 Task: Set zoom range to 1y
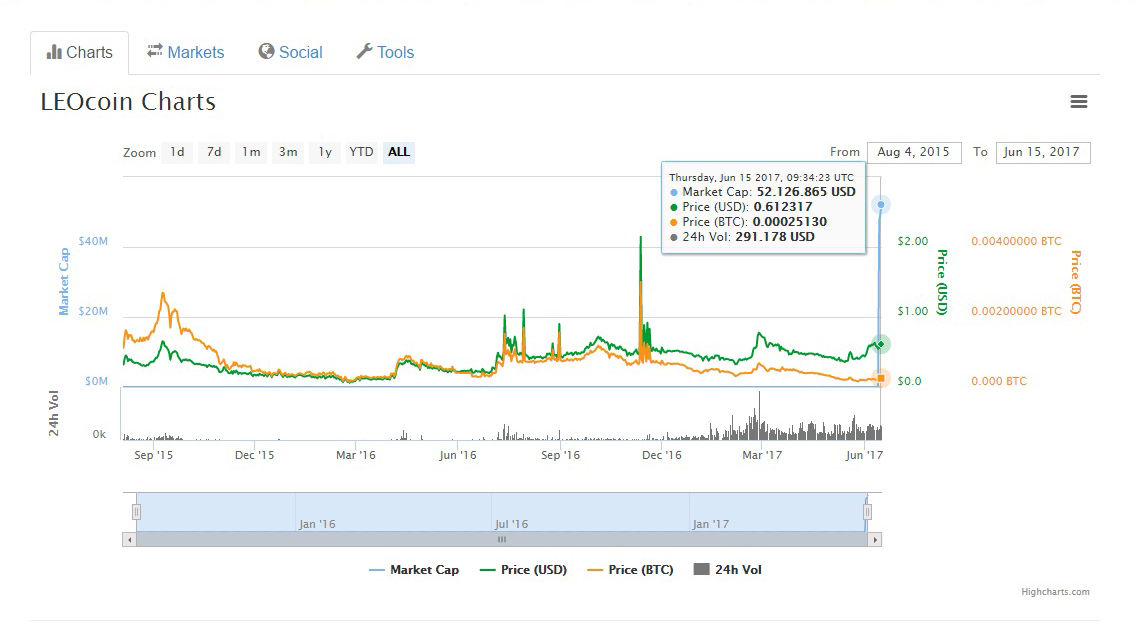pos(325,152)
